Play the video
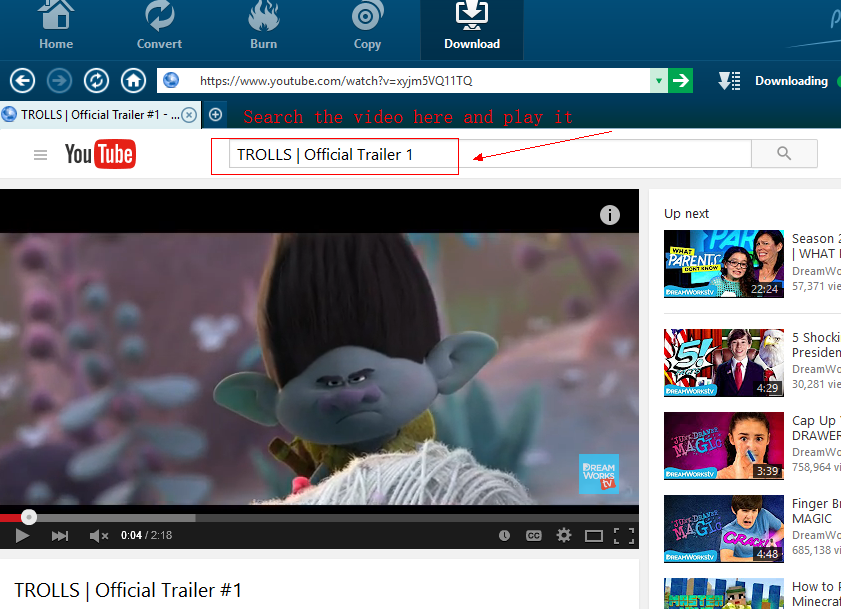Viewport: 841px width, 609px height. click(x=22, y=535)
